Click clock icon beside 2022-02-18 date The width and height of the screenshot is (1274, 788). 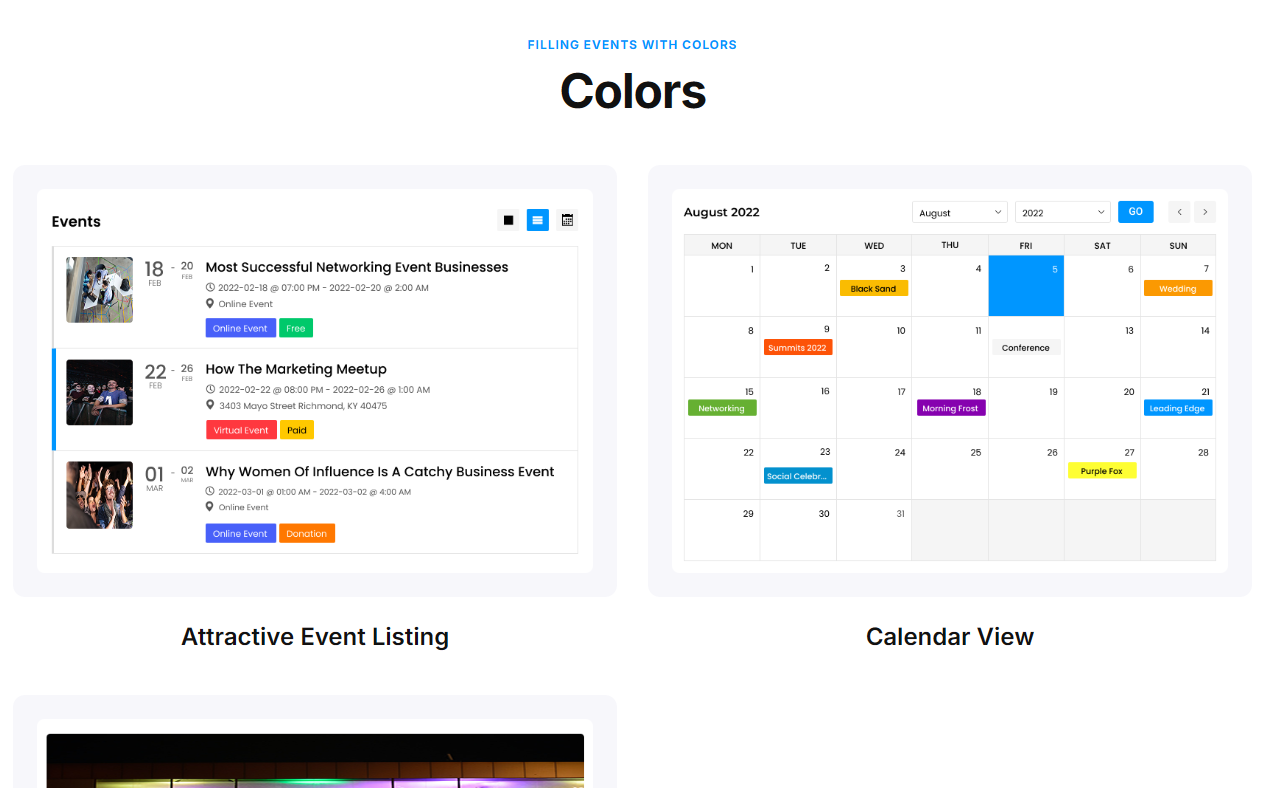tap(210, 287)
